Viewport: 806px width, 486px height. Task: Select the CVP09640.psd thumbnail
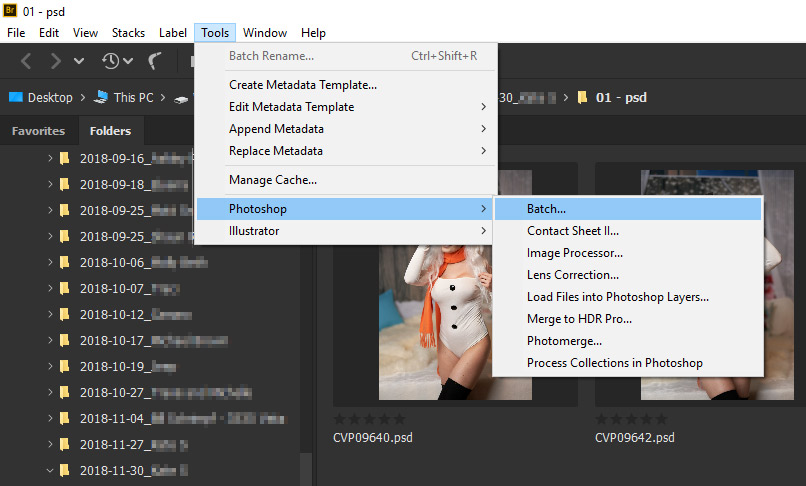click(x=455, y=284)
